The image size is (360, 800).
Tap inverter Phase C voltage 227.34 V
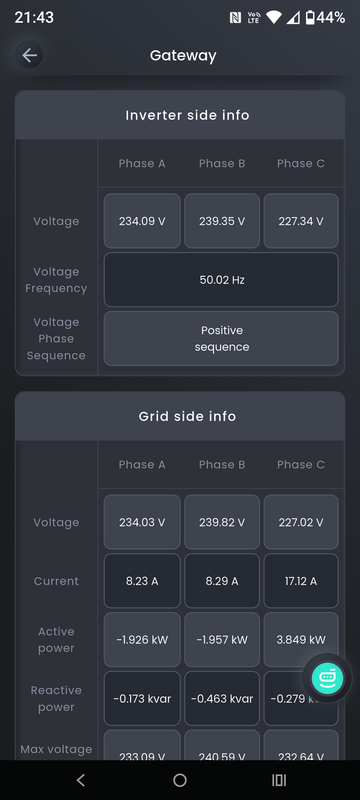coord(301,221)
